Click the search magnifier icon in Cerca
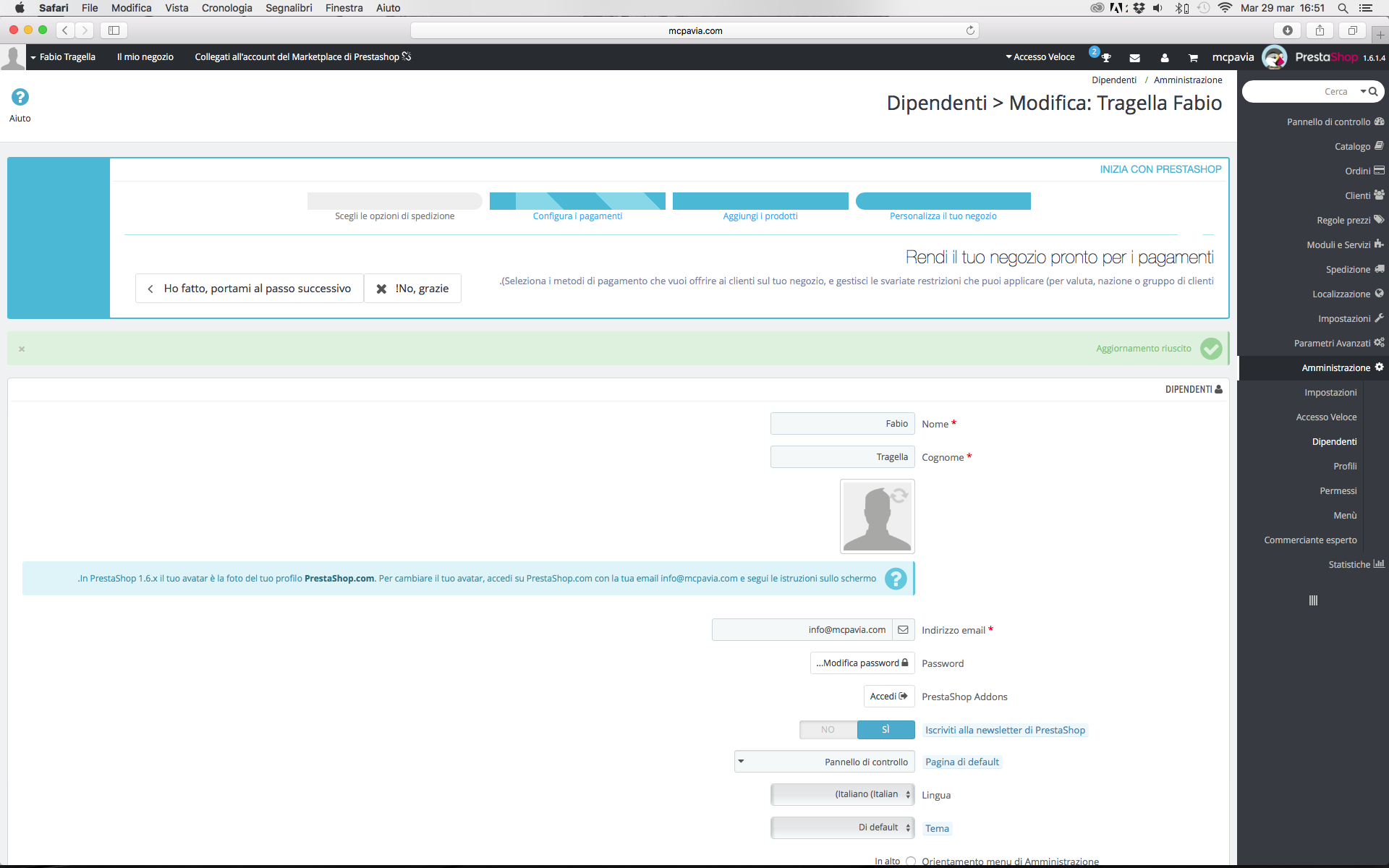The width and height of the screenshot is (1389, 868). click(x=1373, y=92)
